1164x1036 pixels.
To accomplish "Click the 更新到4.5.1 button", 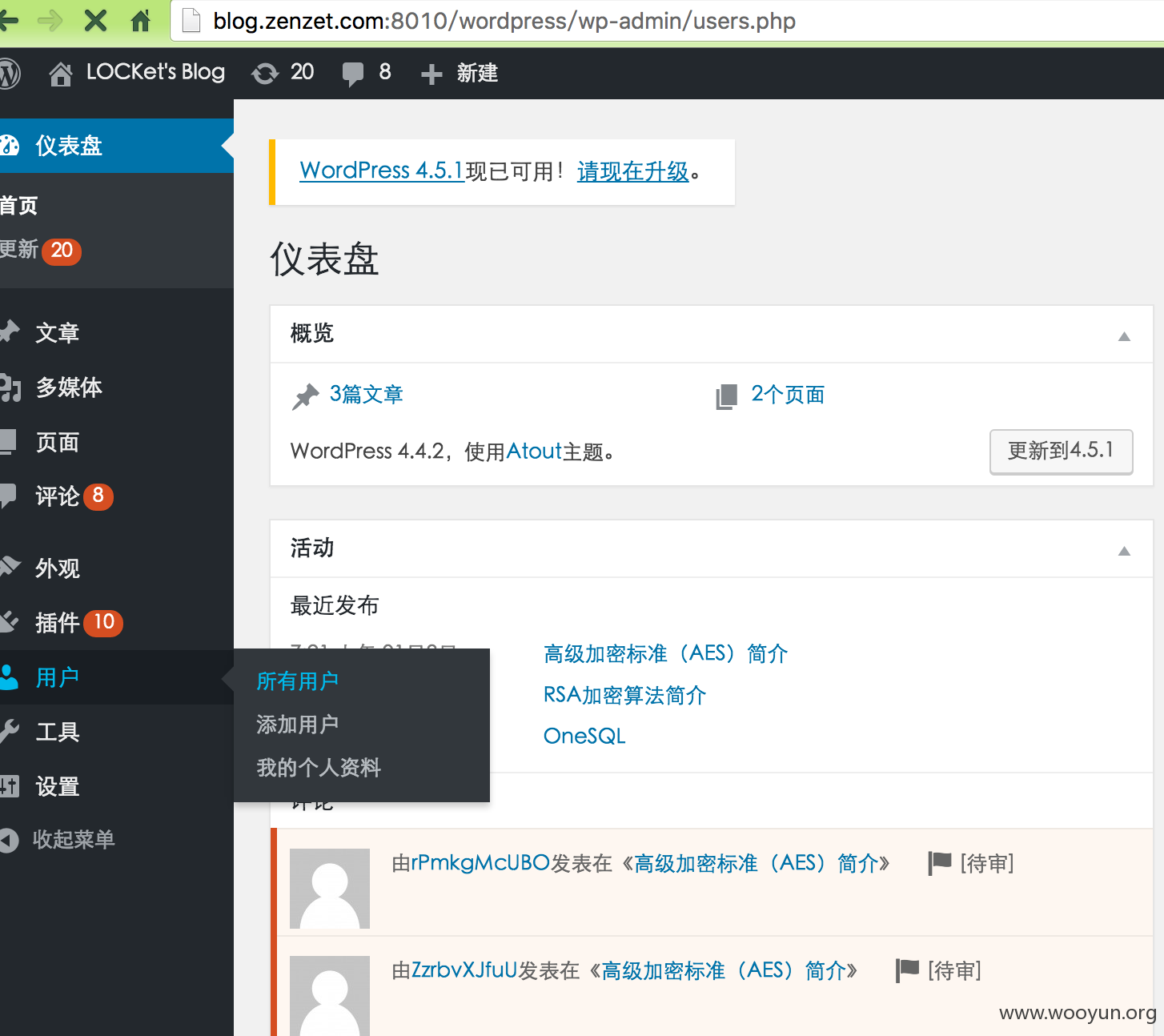I will 1061,452.
